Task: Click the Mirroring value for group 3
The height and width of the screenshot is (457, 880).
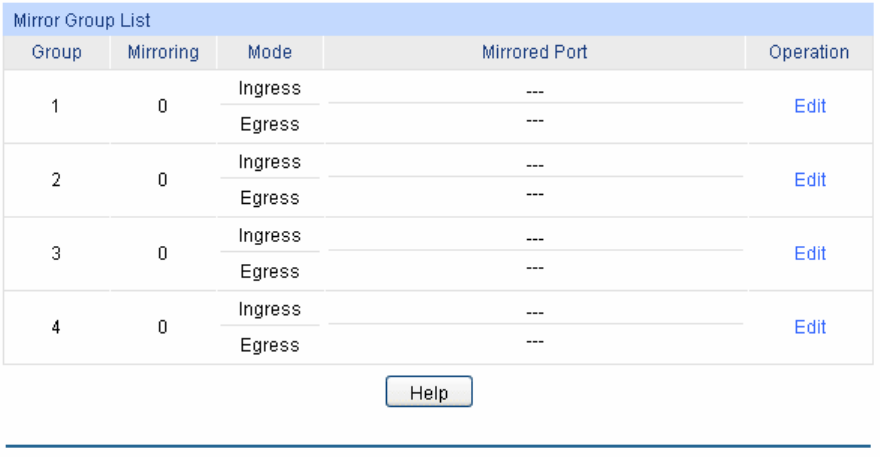Action: click(x=162, y=254)
